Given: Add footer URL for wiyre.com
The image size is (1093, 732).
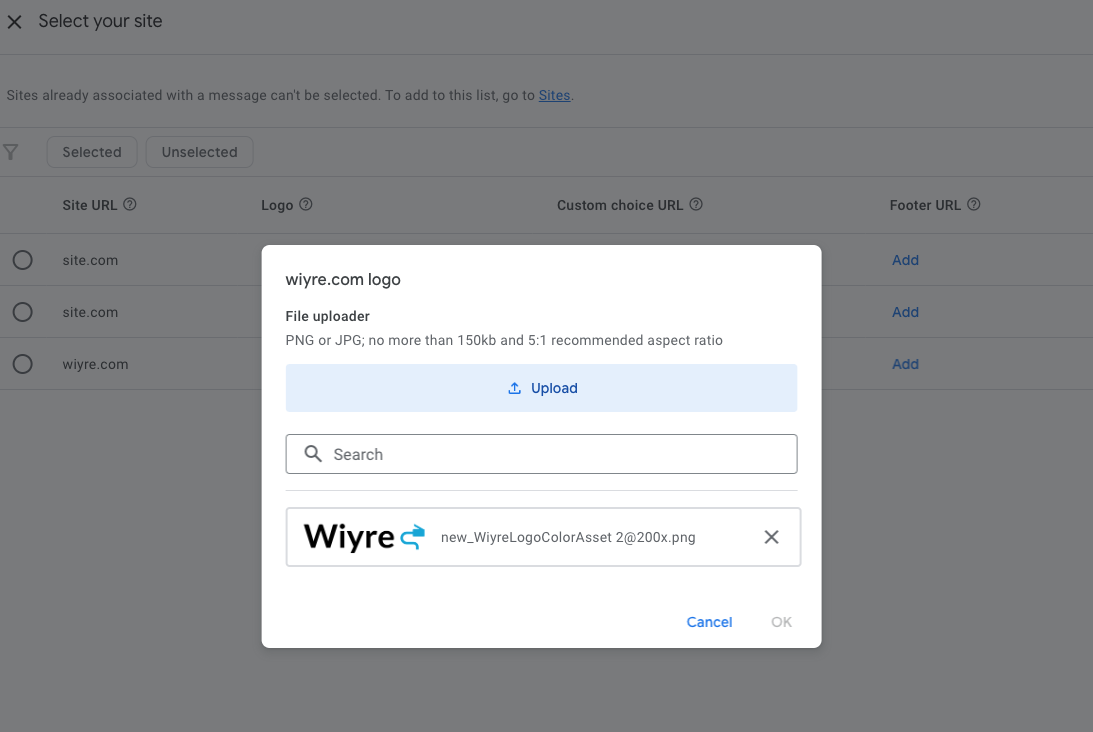Looking at the screenshot, I should pyautogui.click(x=905, y=364).
